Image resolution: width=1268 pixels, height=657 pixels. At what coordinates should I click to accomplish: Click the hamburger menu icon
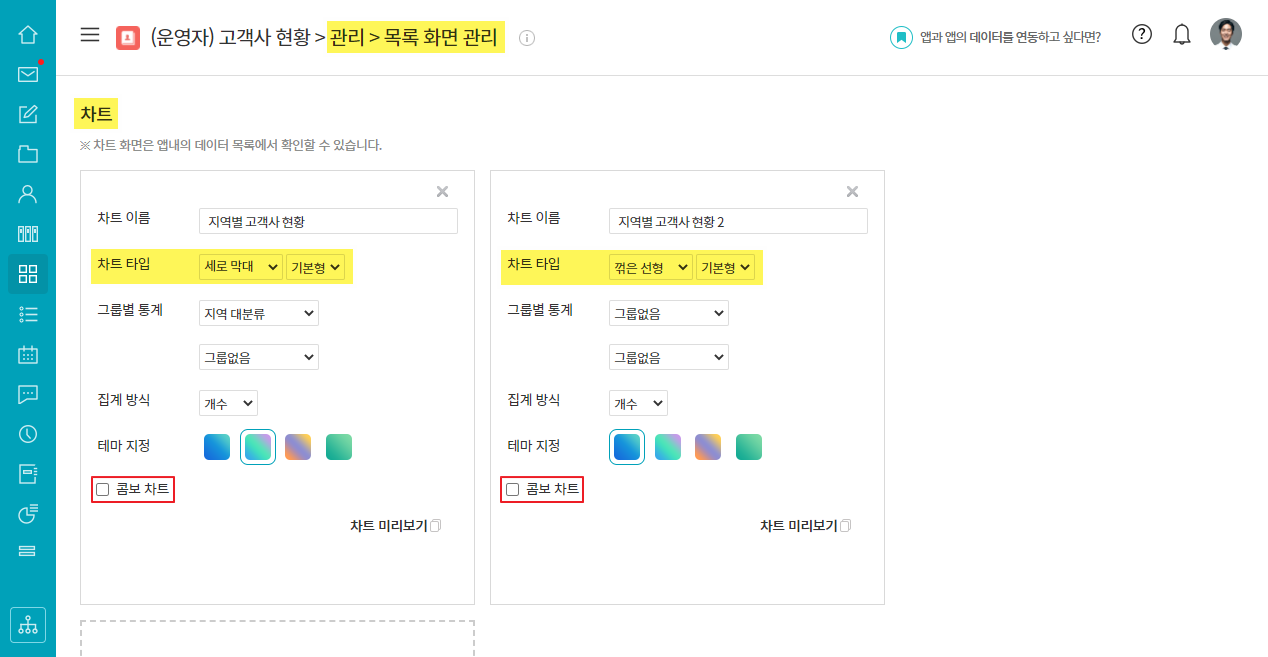90,35
